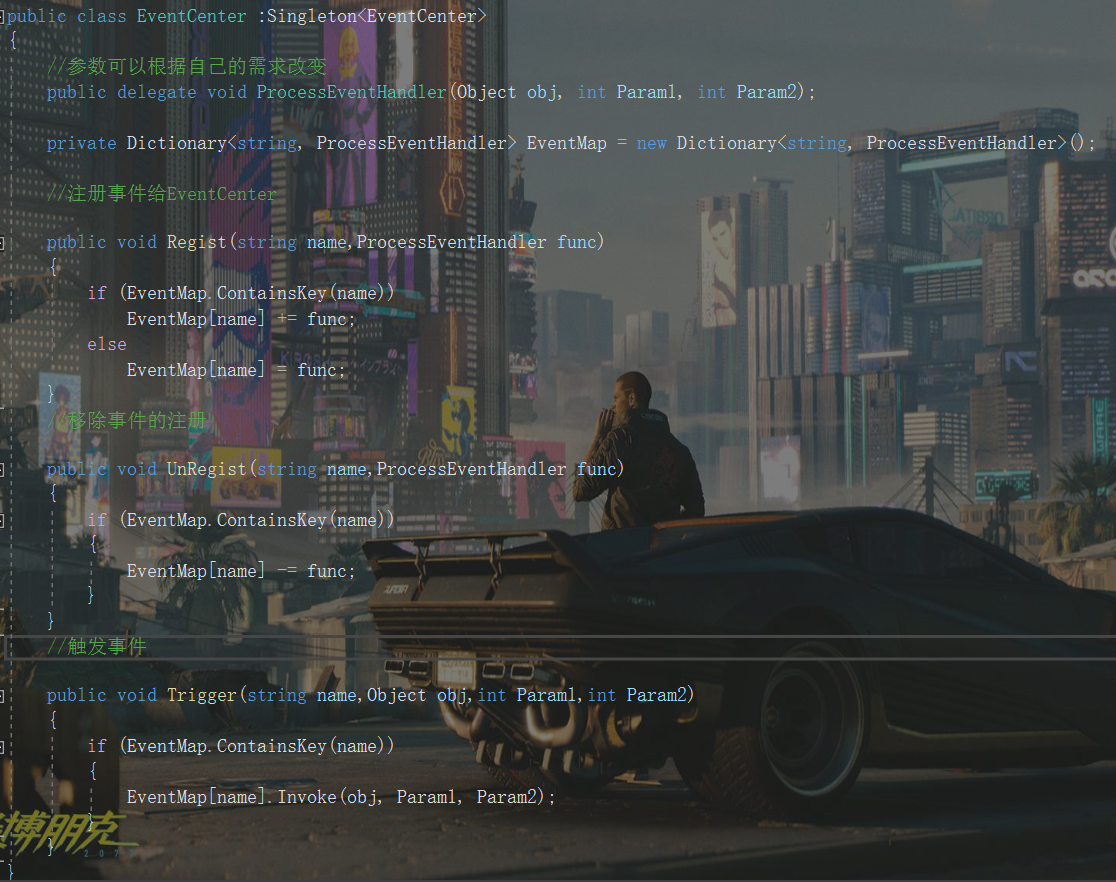
Task: Click the EventCenter class name after 'class'
Action: (191, 16)
